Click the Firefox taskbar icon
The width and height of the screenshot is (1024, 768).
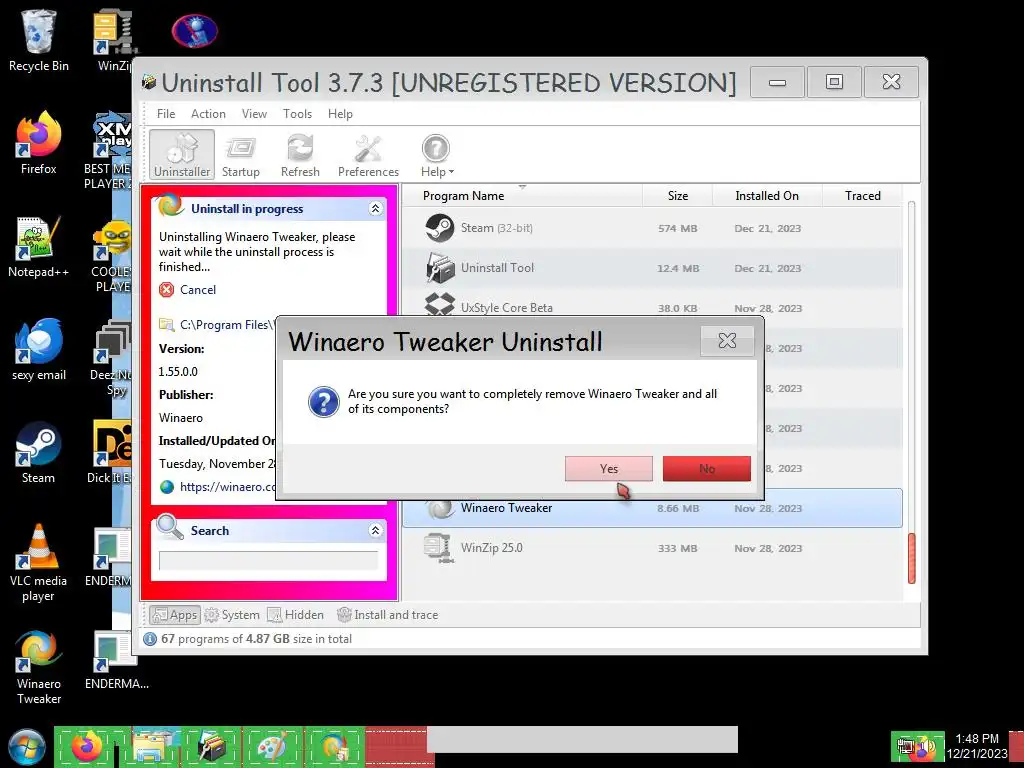pyautogui.click(x=87, y=747)
